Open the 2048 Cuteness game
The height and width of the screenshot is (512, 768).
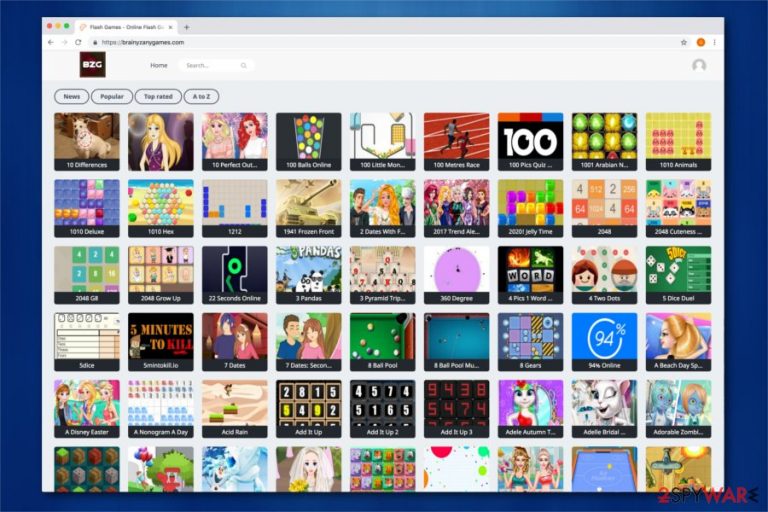coord(678,208)
